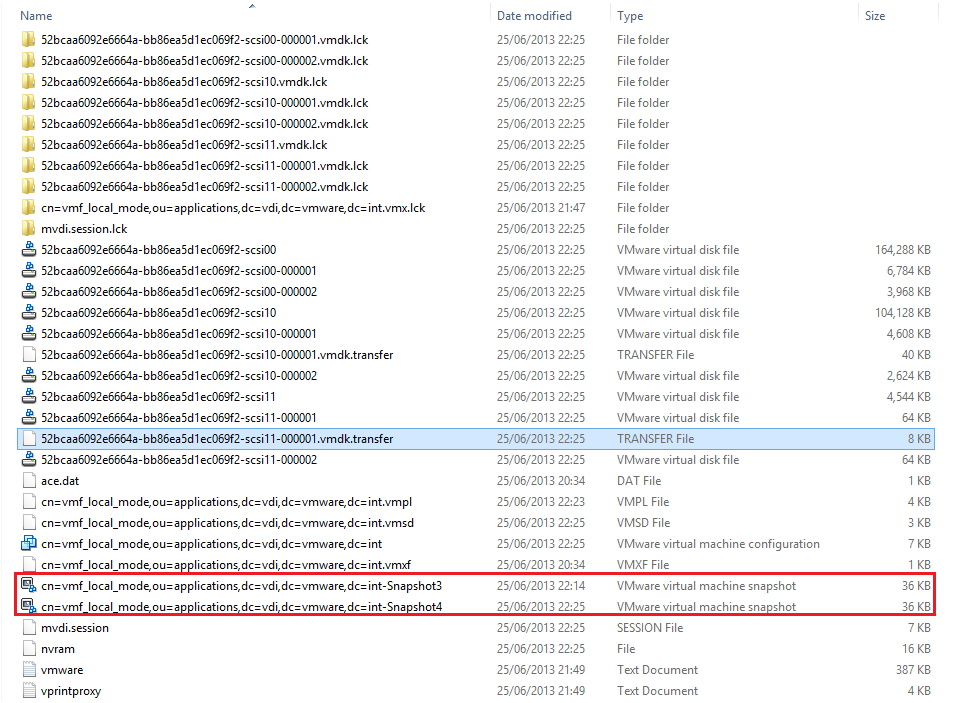Click the mvdi.session.lck folder icon
This screenshot has width=956, height=703.
29,229
